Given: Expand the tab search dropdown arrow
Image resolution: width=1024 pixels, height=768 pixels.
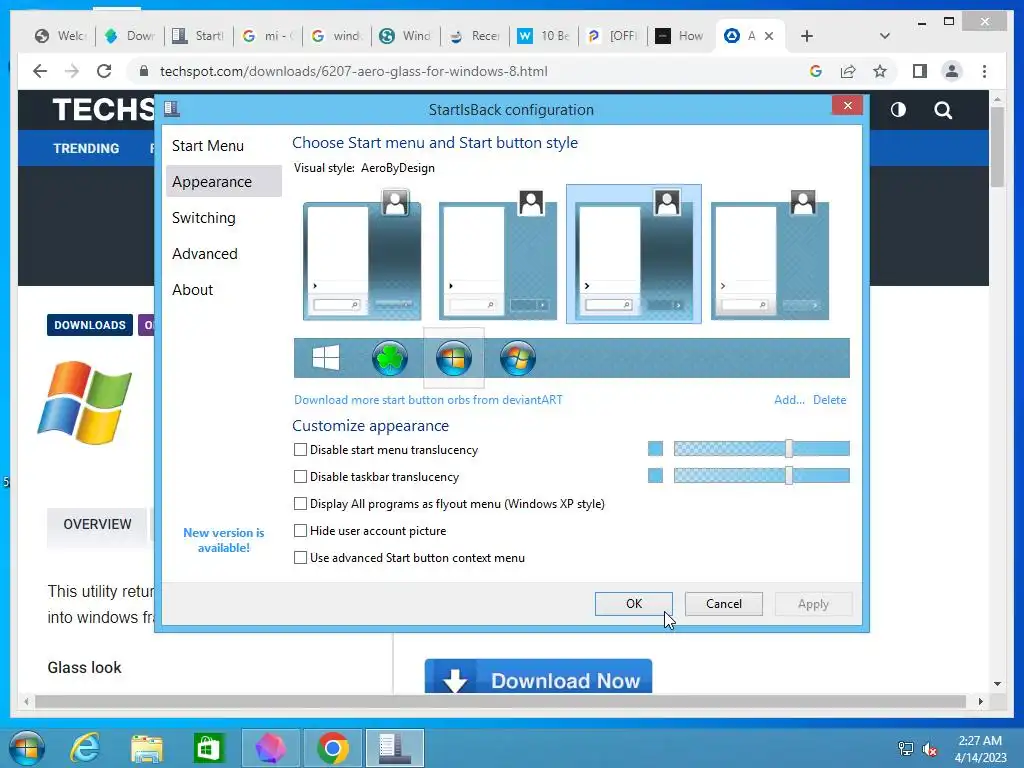Looking at the screenshot, I should pos(884,36).
